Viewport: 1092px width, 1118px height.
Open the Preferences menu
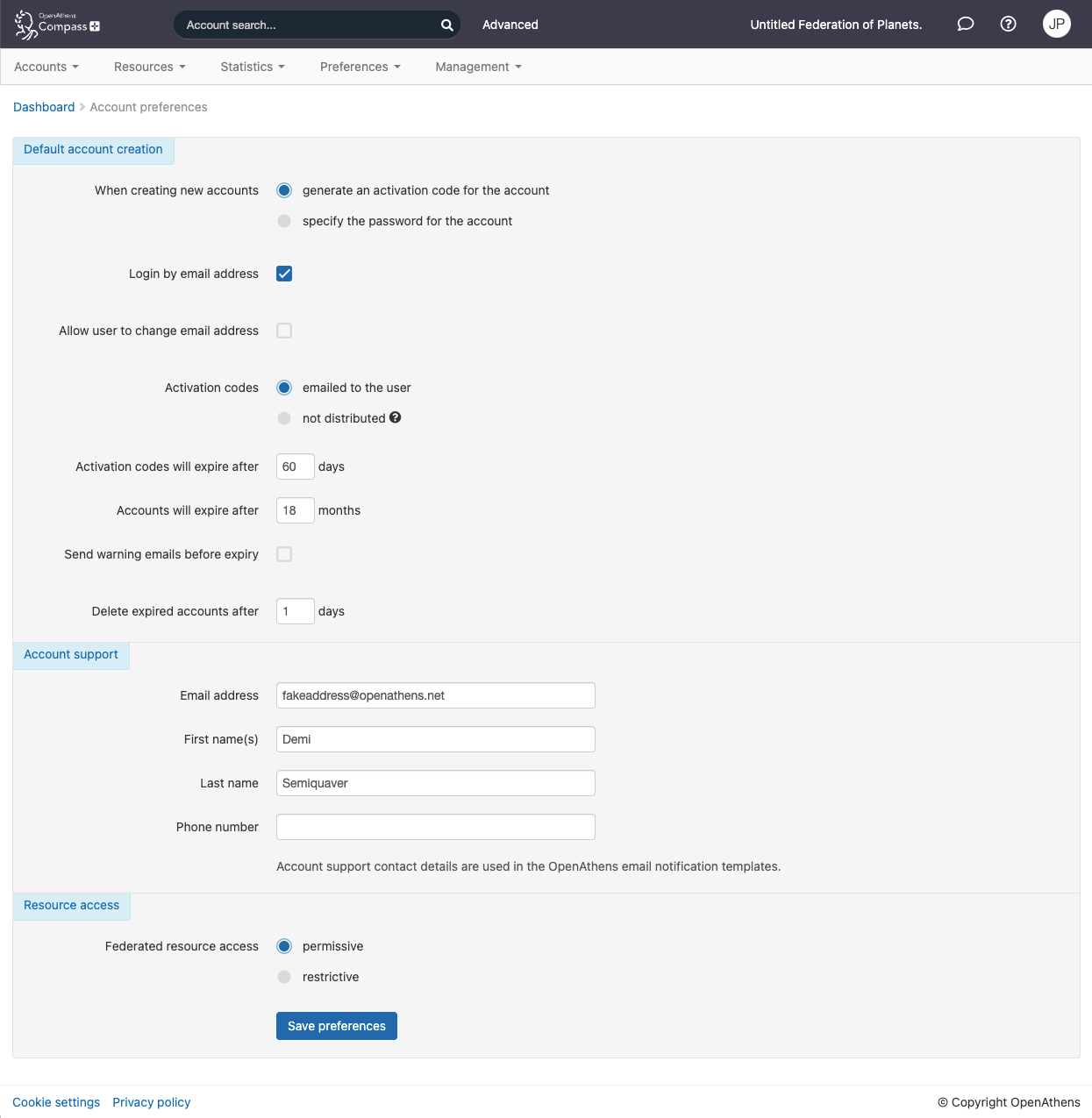click(360, 67)
